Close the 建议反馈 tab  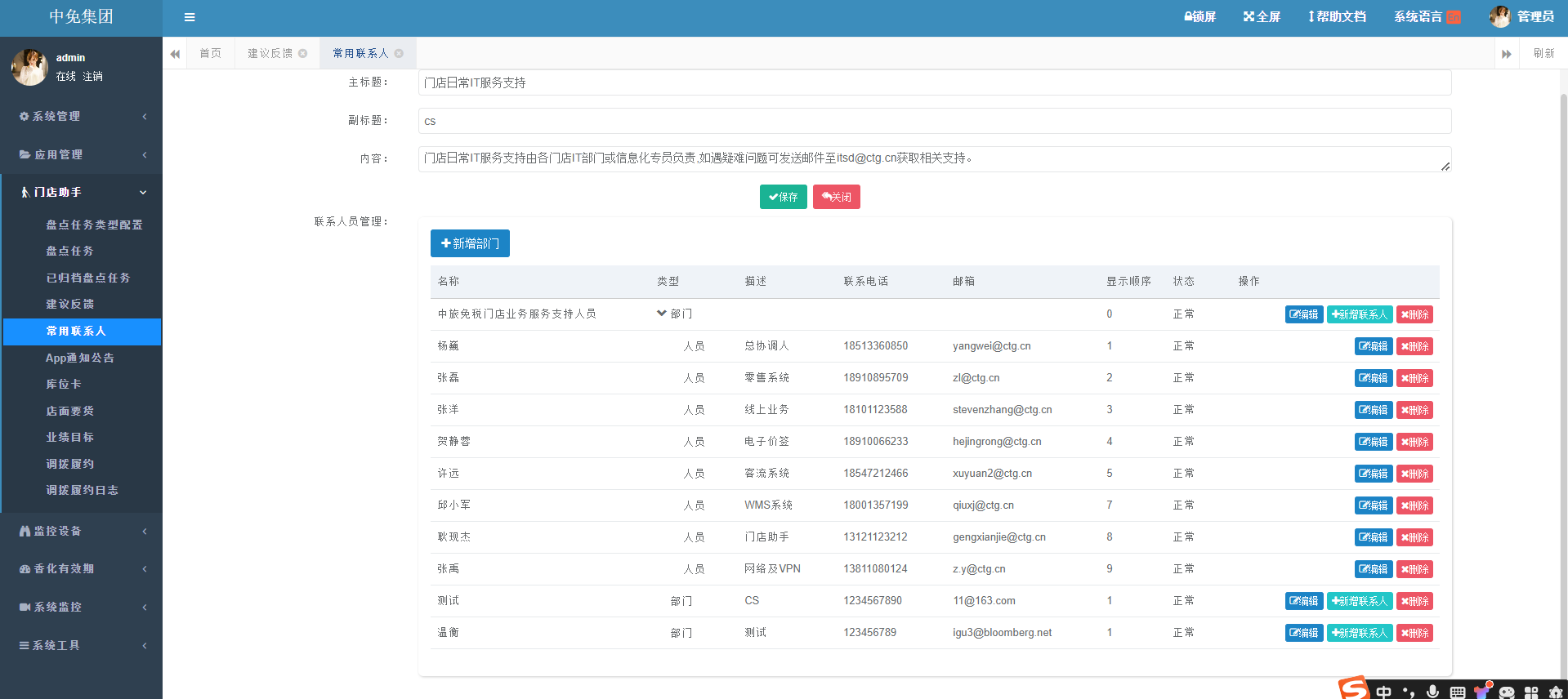tap(303, 54)
